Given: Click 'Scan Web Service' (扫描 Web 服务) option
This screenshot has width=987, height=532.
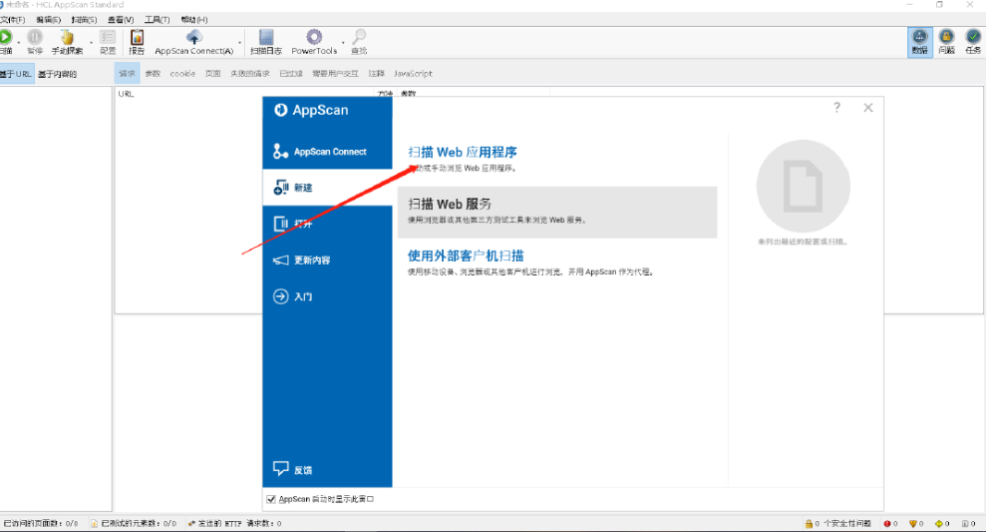Looking at the screenshot, I should tap(557, 212).
